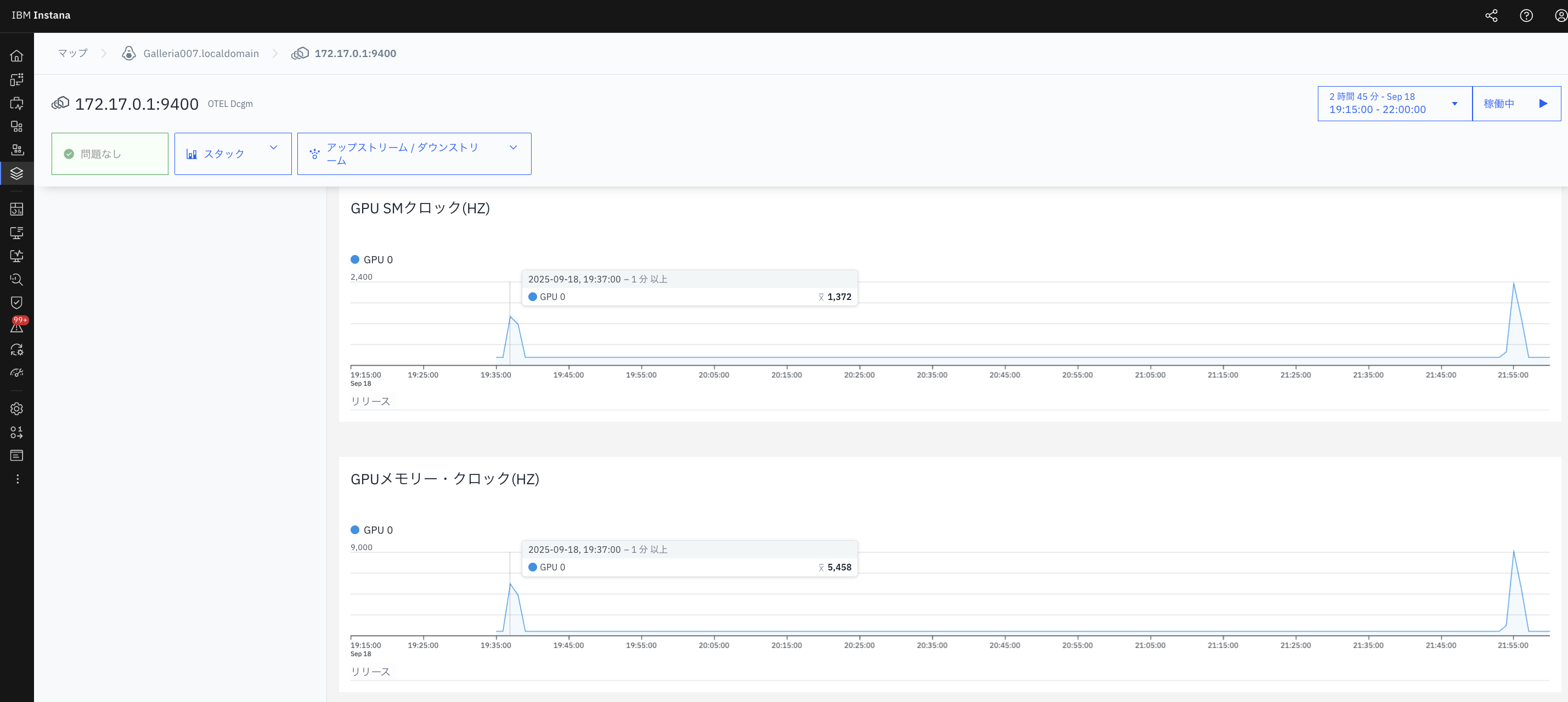1568x702 pixels.
Task: Toggle the 問題なし status filter
Action: [x=110, y=154]
